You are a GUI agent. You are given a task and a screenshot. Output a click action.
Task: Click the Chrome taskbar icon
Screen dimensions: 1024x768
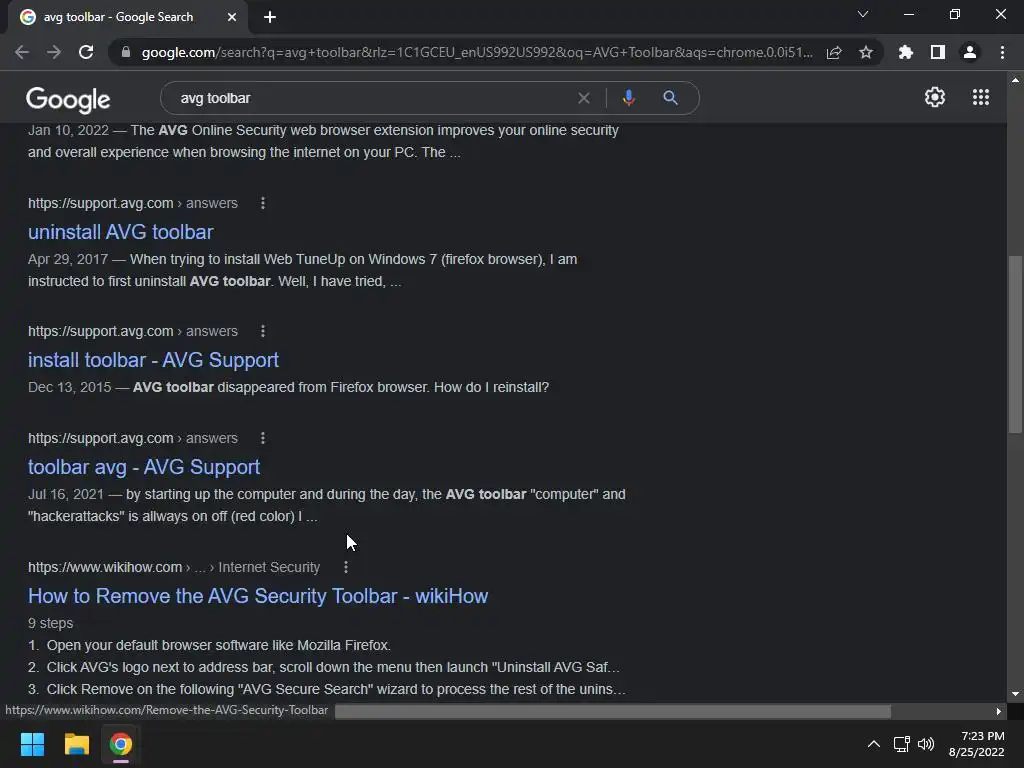pyautogui.click(x=121, y=744)
